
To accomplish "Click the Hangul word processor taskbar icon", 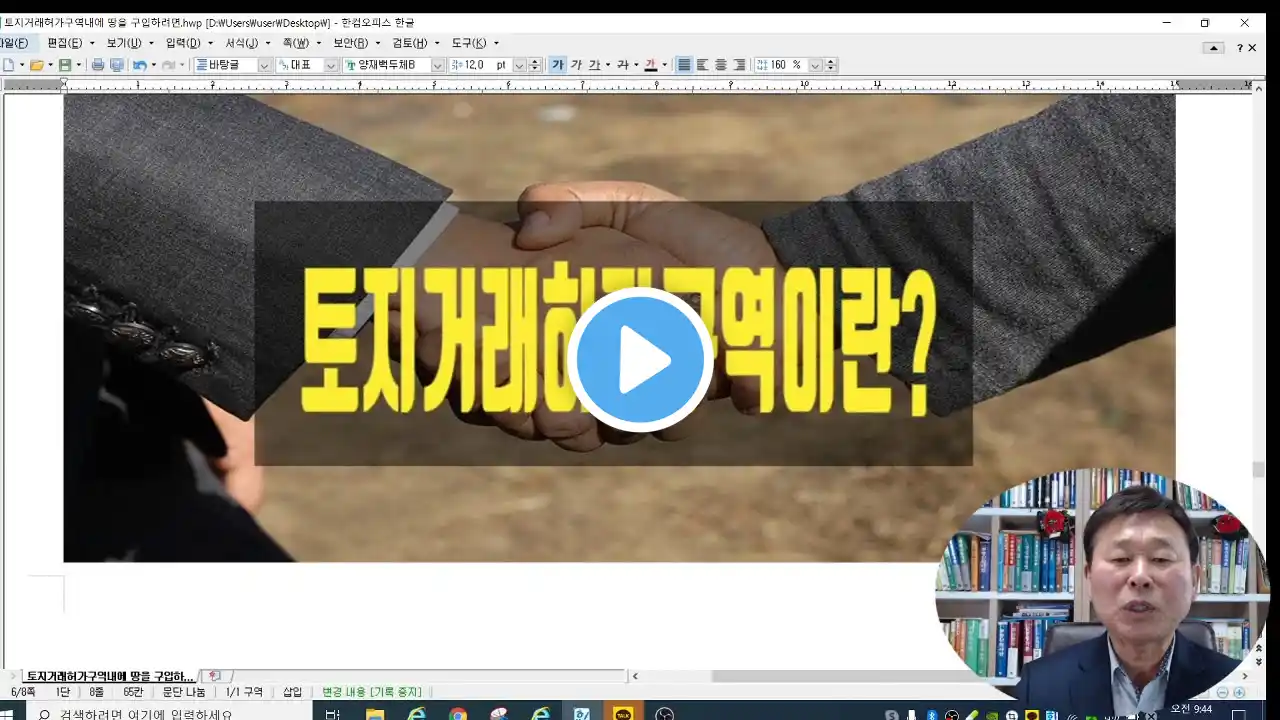I will point(581,714).
